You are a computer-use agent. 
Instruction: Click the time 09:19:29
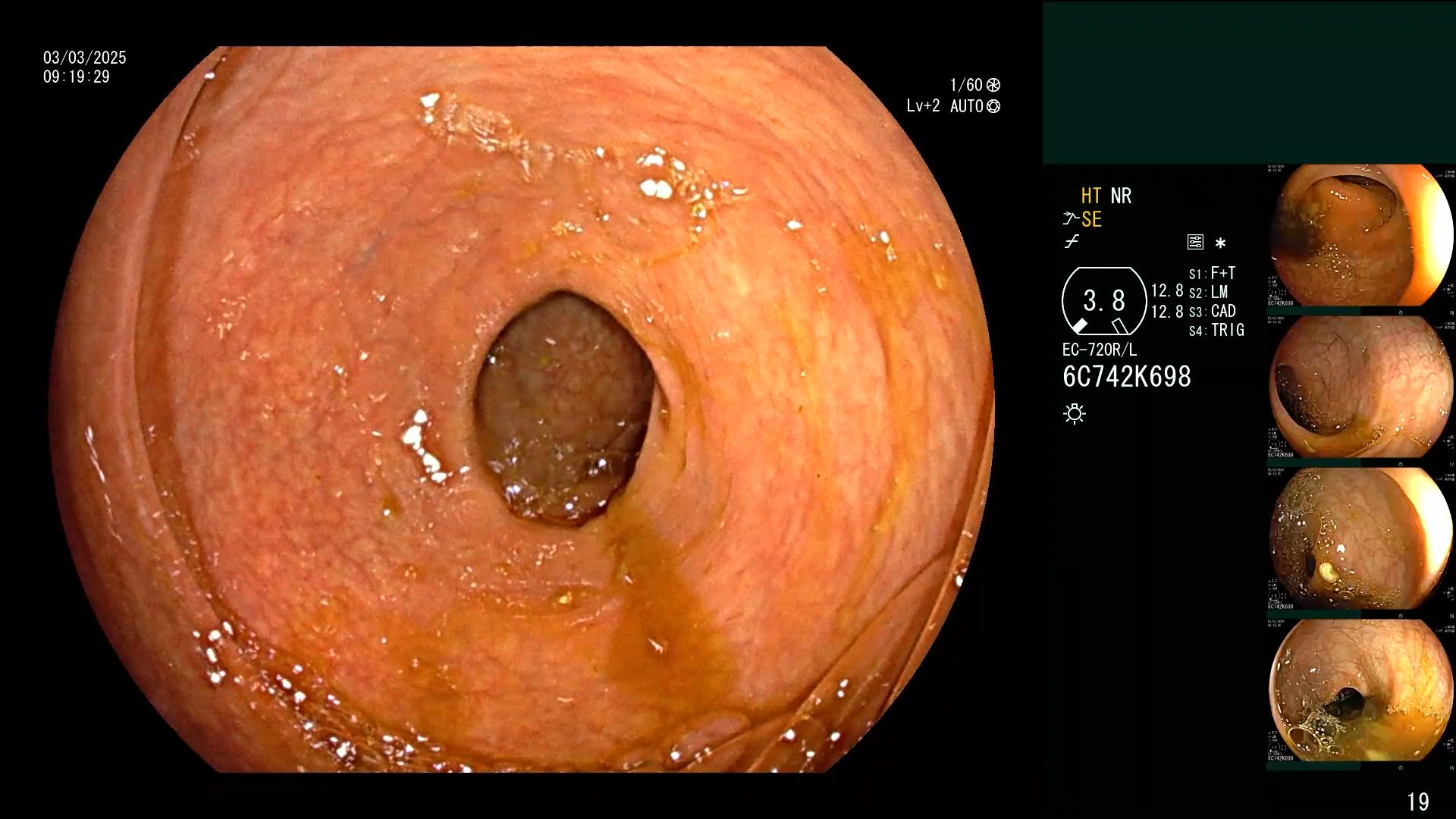pos(77,77)
